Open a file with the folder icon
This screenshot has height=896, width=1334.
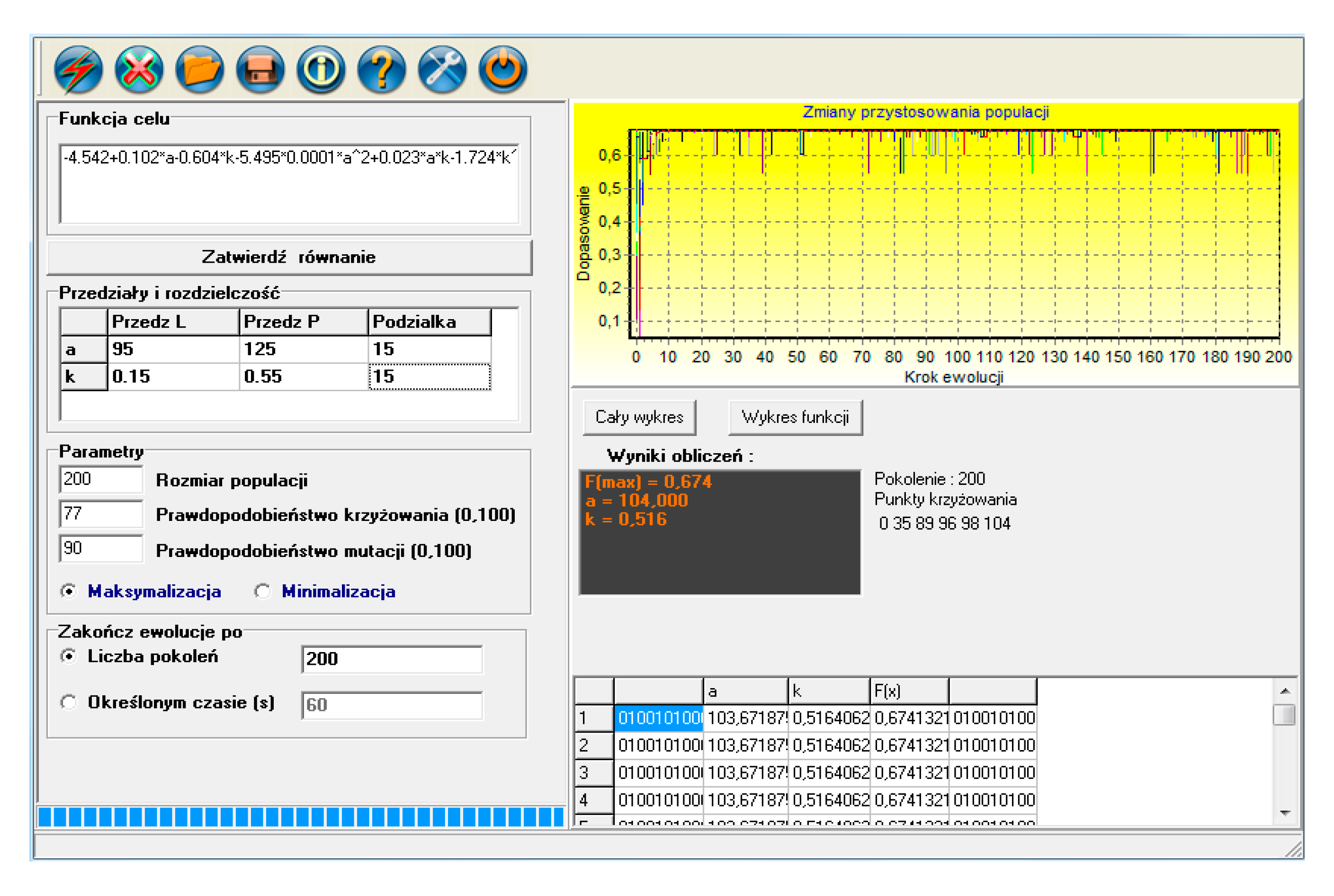[x=200, y=70]
